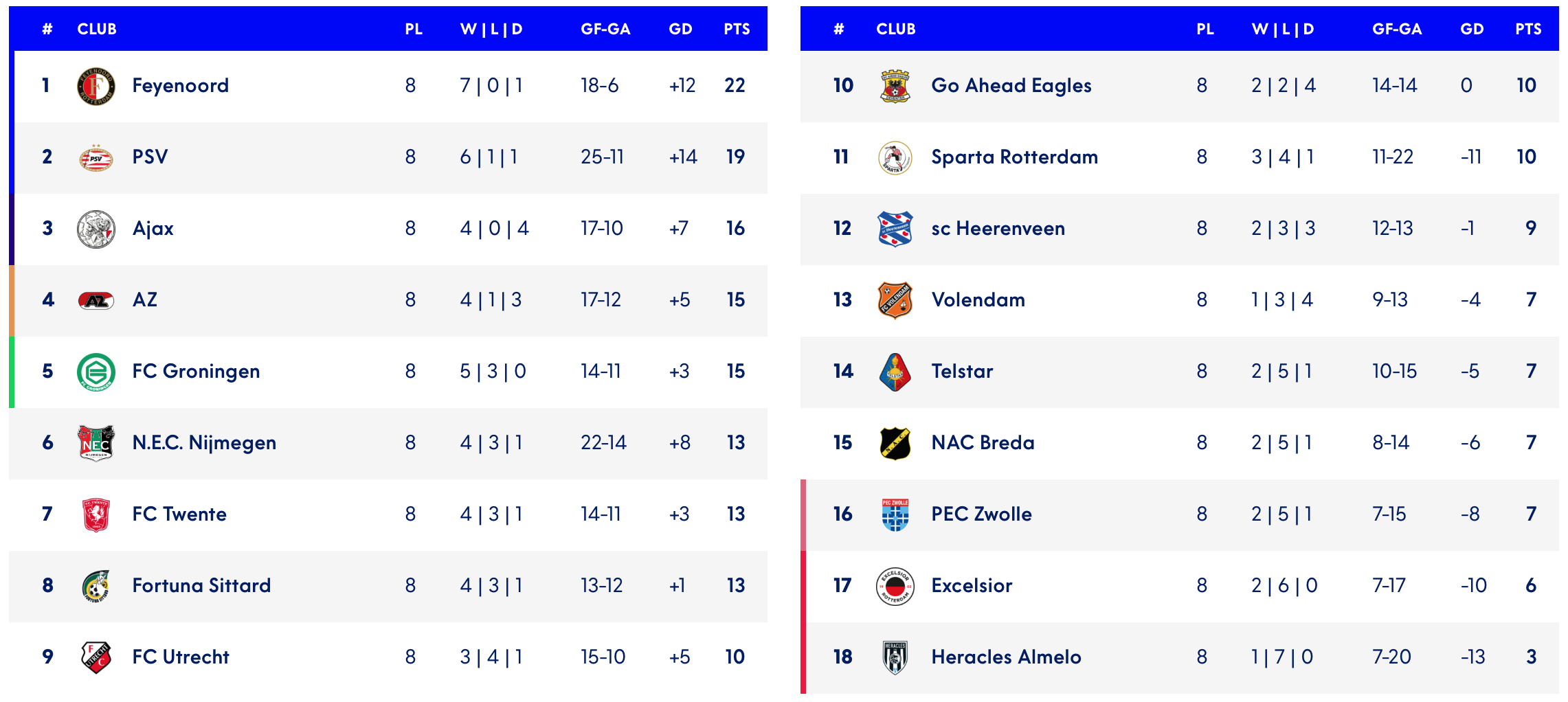Click the FC Groningen green logo
The height and width of the screenshot is (702, 1568).
[96, 372]
